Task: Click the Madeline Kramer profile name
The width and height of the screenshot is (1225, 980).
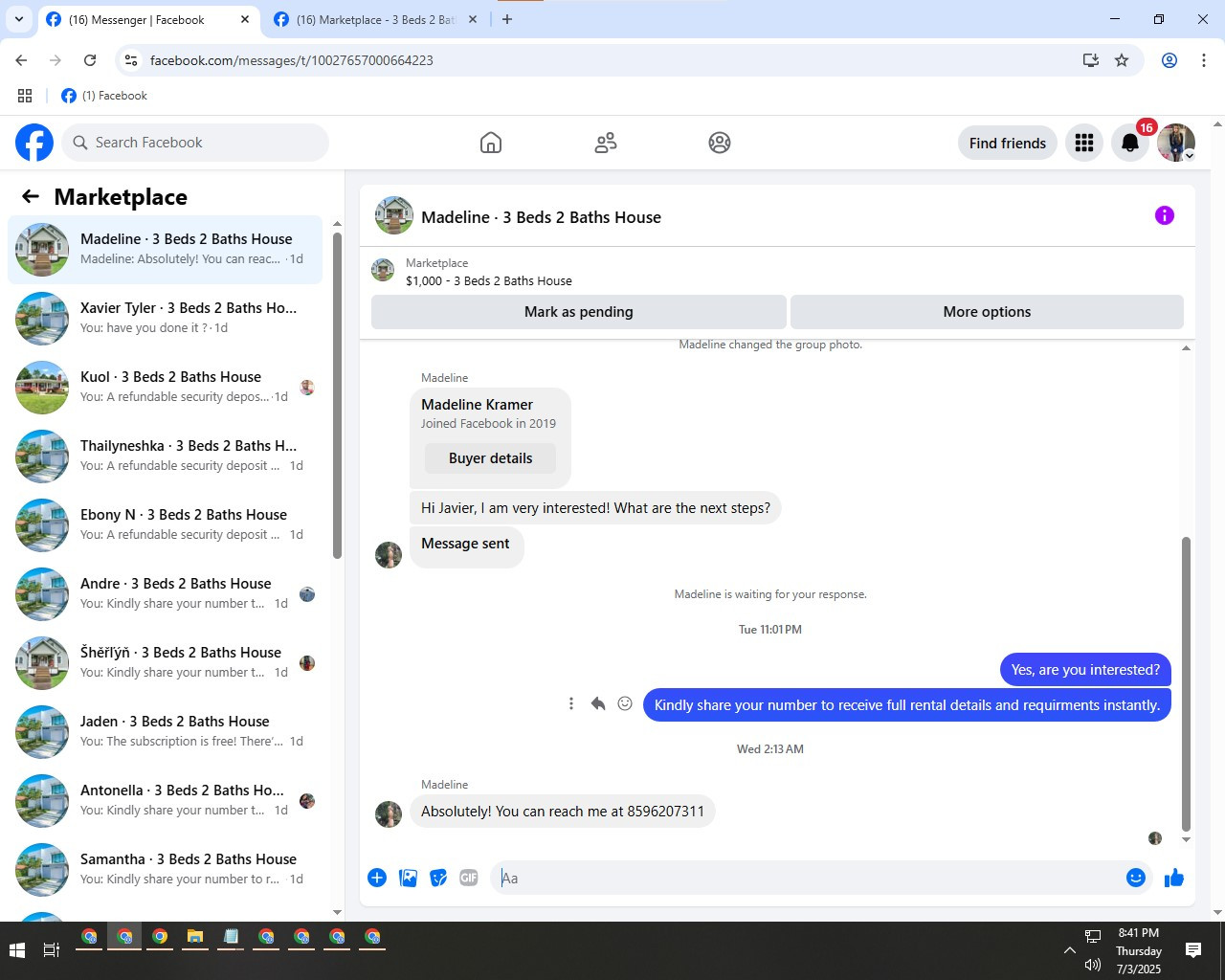Action: pyautogui.click(x=477, y=405)
